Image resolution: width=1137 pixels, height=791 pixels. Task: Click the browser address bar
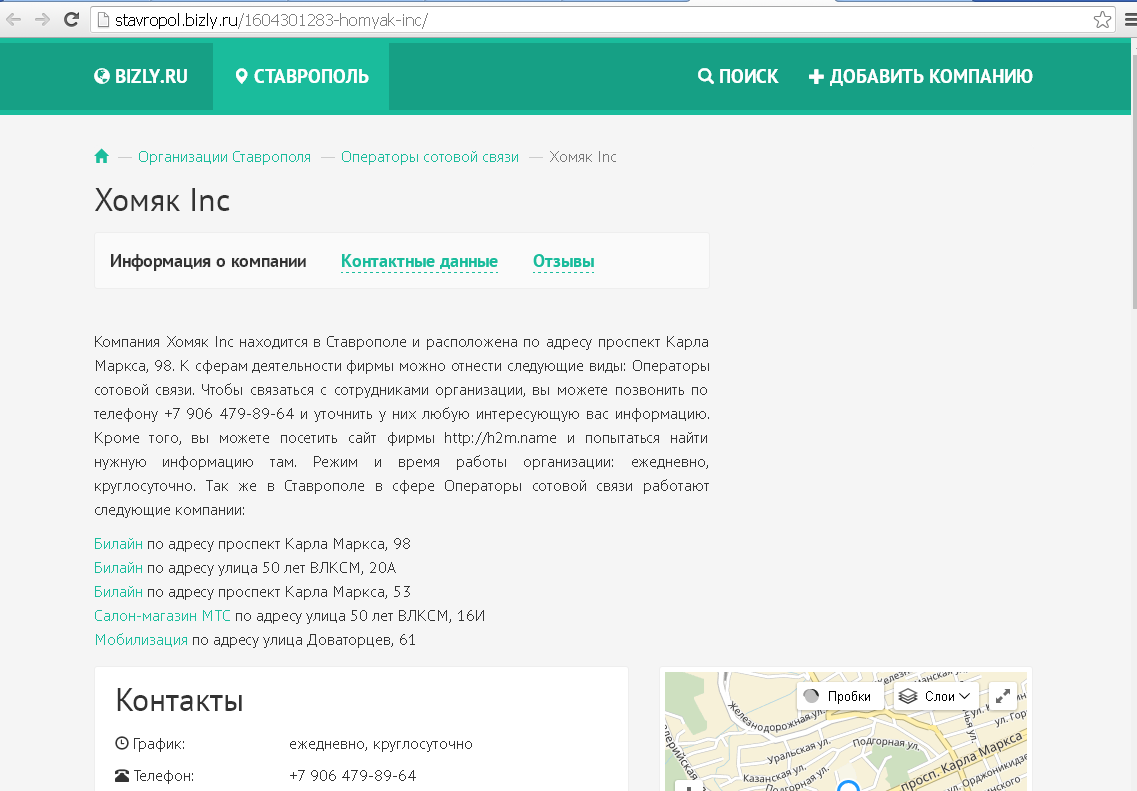coord(600,20)
